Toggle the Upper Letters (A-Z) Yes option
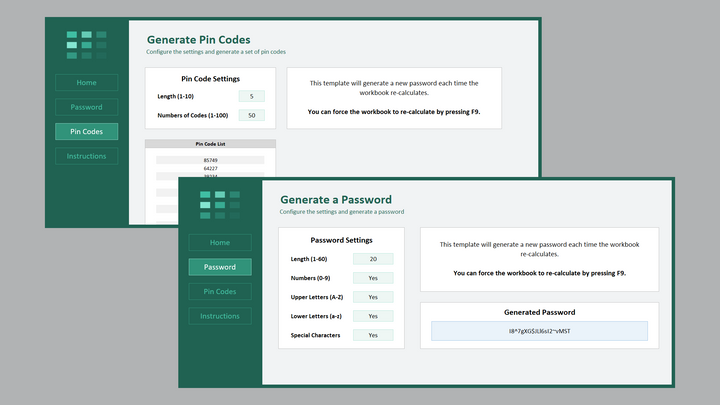 coord(373,297)
